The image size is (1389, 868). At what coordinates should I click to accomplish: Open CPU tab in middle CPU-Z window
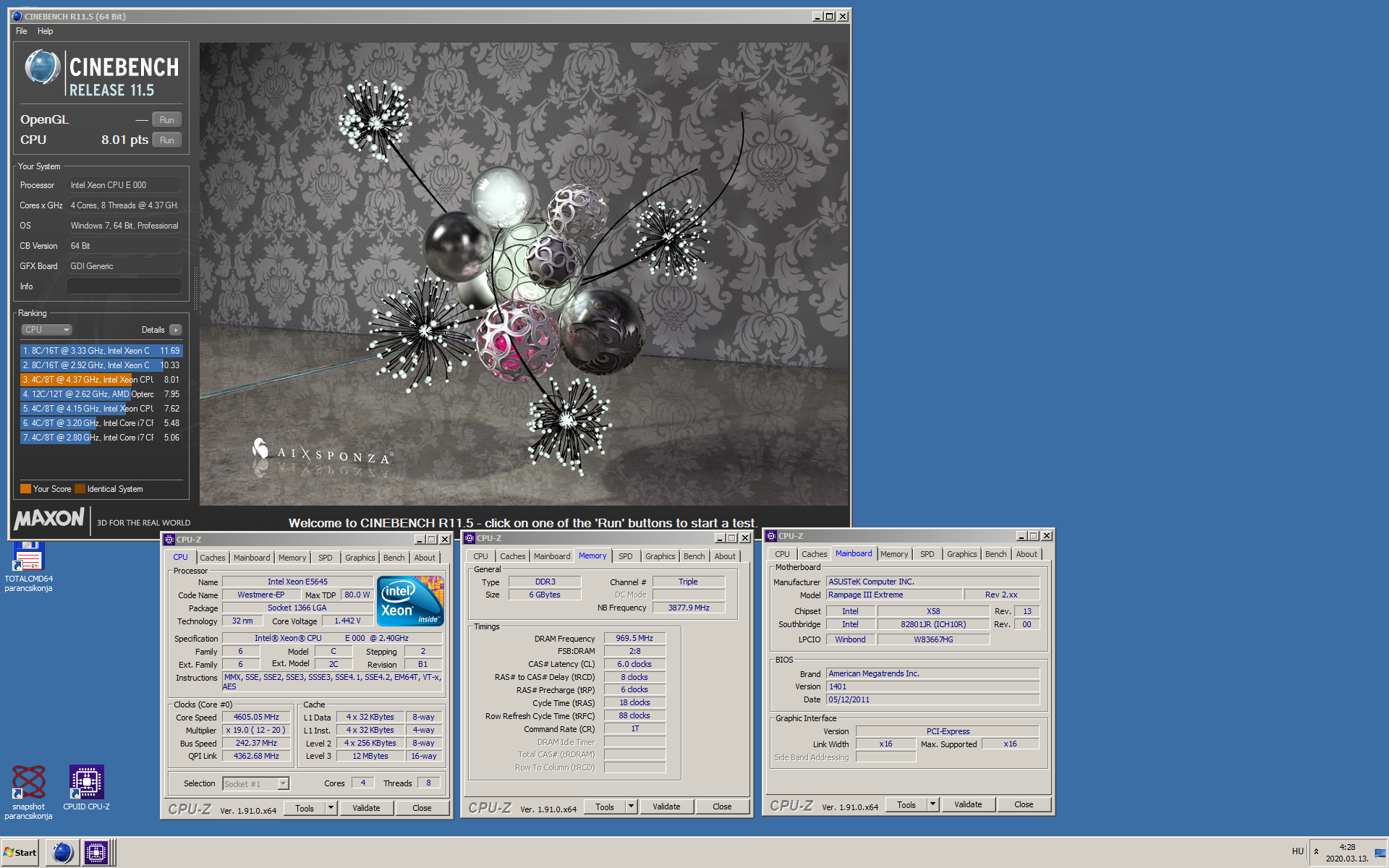point(481,556)
